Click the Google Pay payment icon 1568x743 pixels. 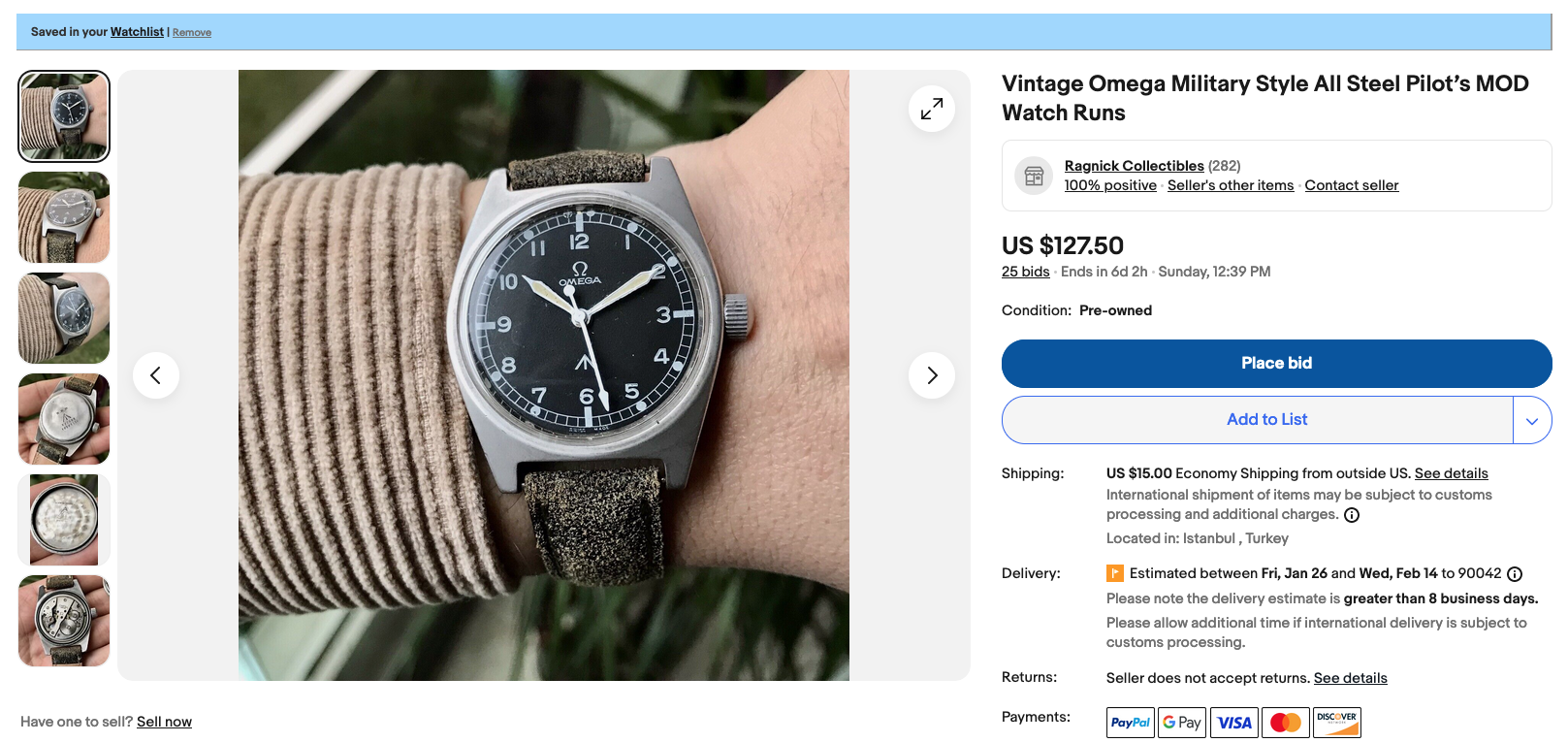pyautogui.click(x=1182, y=723)
